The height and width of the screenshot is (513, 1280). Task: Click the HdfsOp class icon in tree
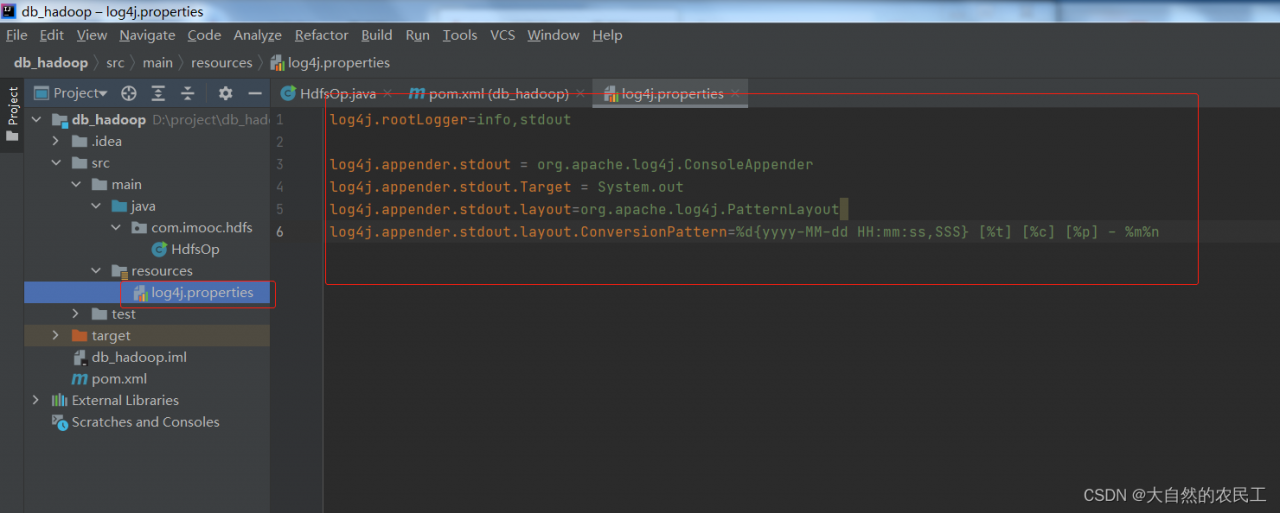click(159, 249)
